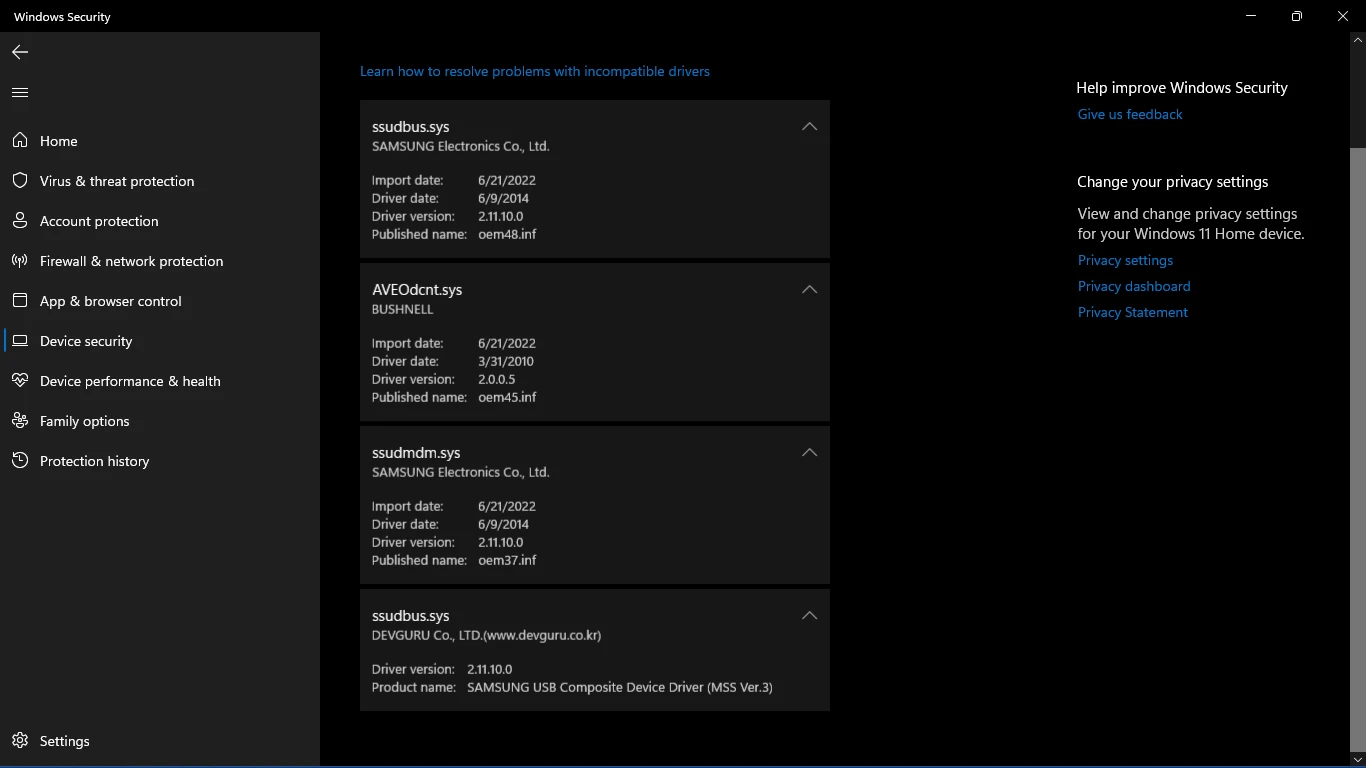
Task: Click the Device performance heart icon
Action: tap(20, 381)
